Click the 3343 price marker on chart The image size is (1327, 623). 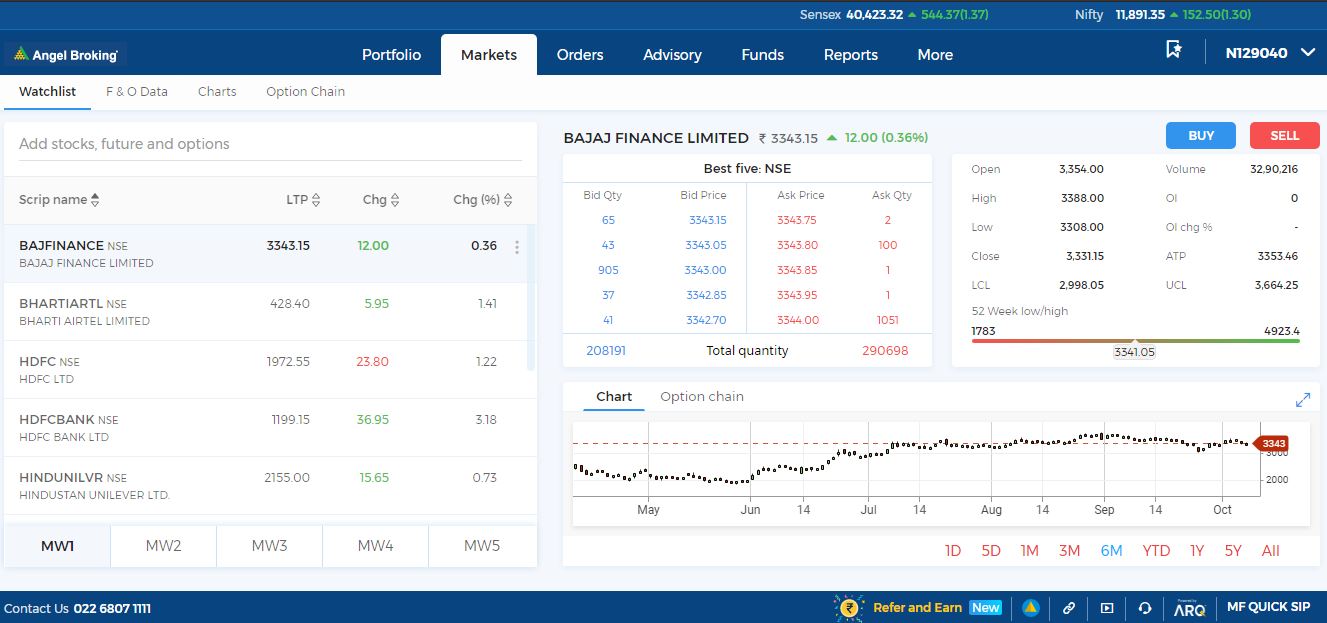coord(1272,444)
